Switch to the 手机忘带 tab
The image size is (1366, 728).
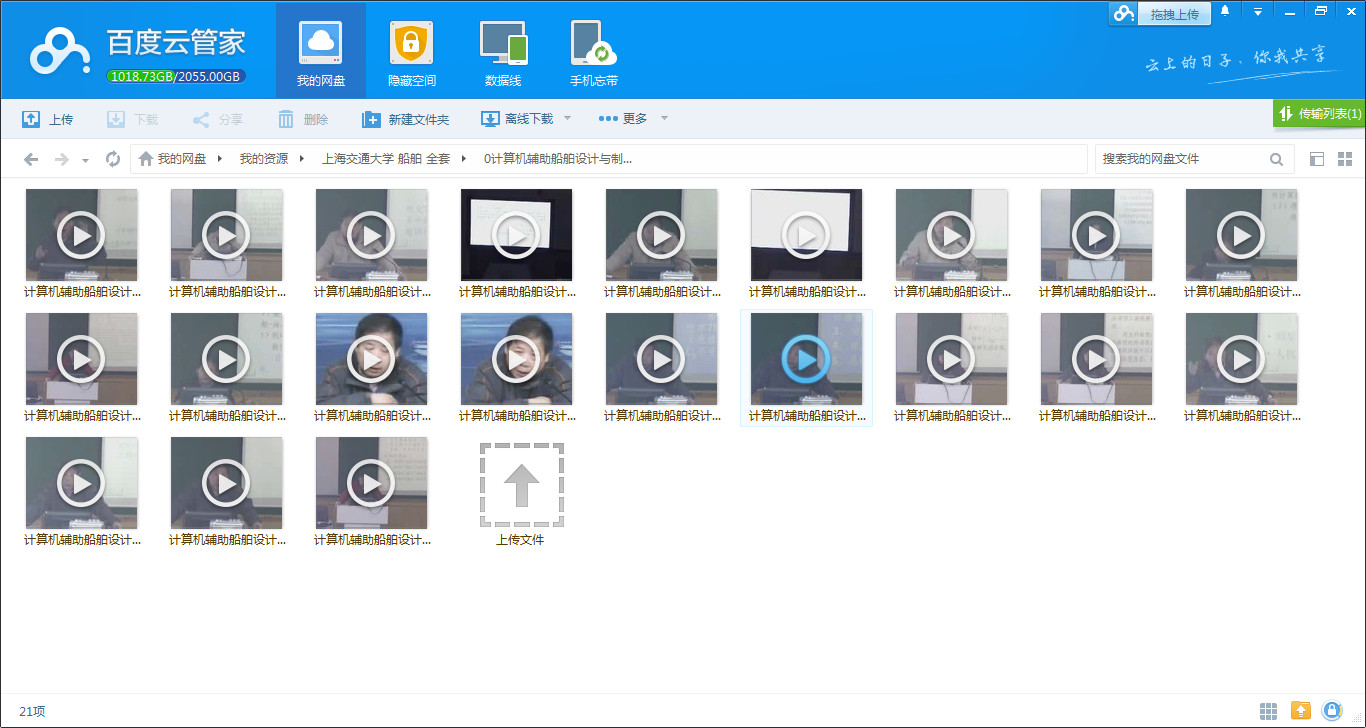pos(594,51)
